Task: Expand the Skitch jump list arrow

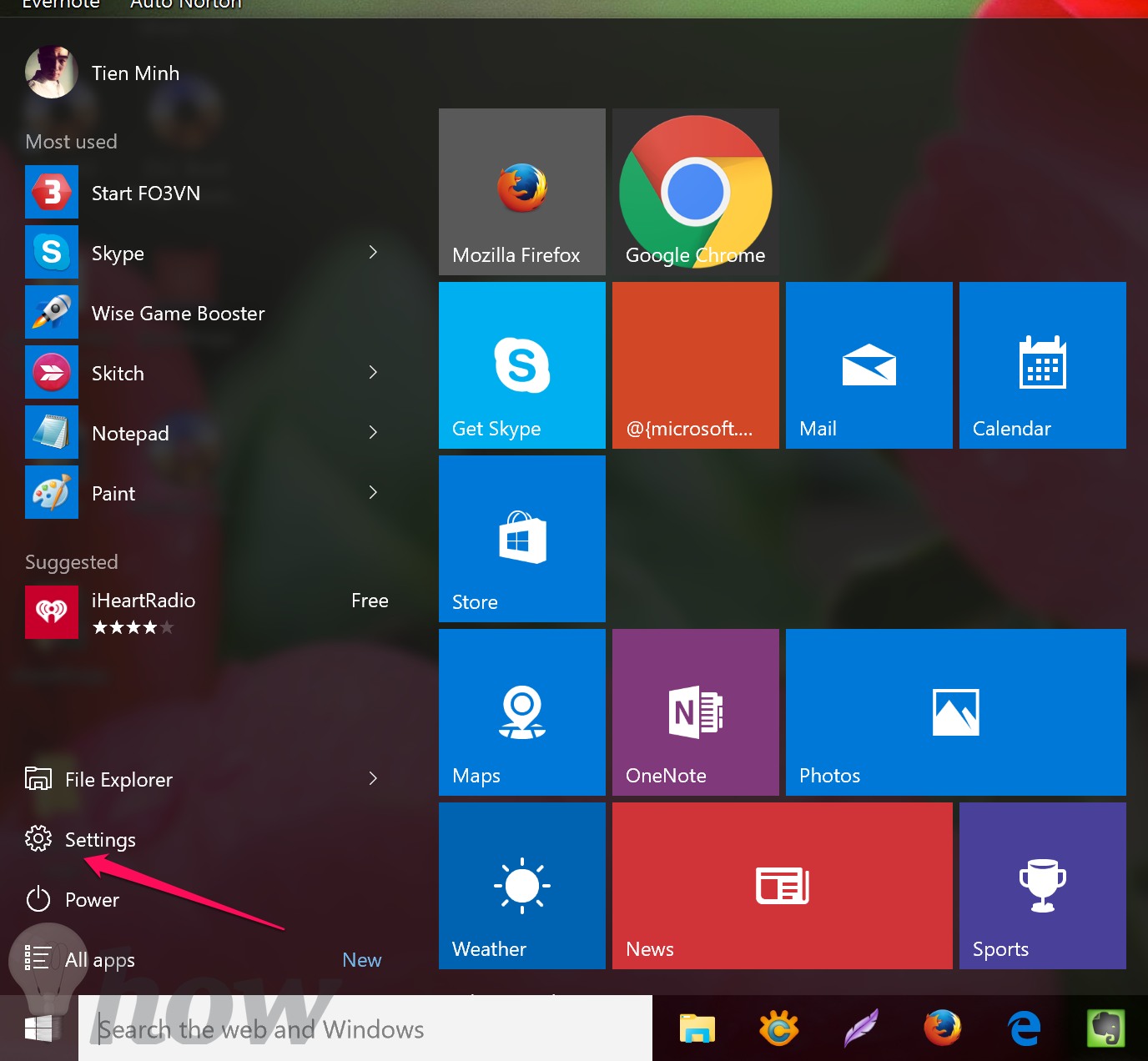Action: (x=373, y=372)
